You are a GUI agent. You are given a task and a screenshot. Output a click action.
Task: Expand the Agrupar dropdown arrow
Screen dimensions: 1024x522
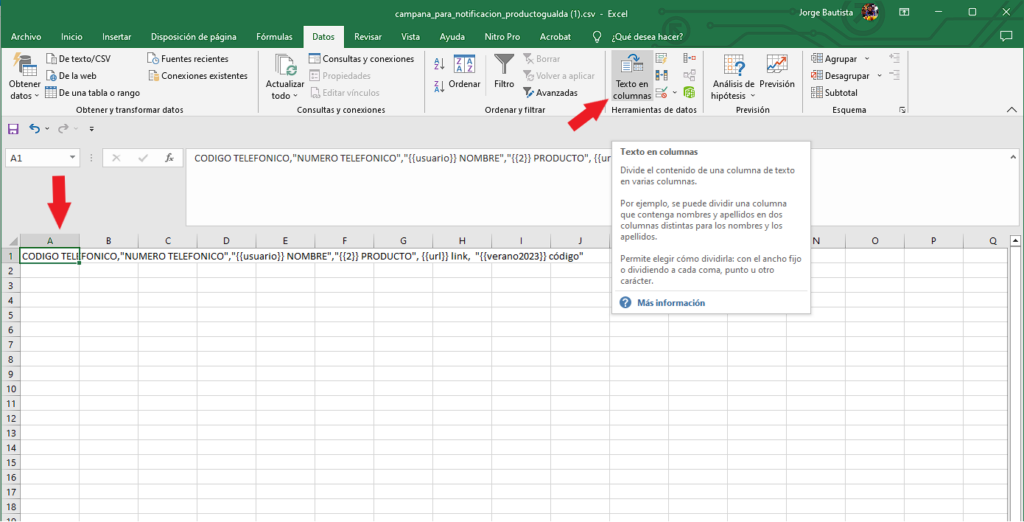[x=866, y=59]
